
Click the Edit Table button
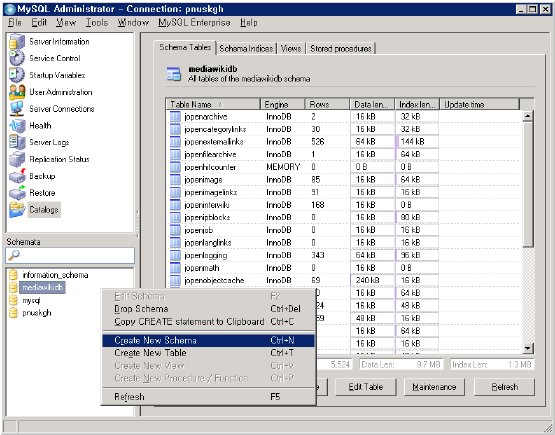[x=366, y=387]
